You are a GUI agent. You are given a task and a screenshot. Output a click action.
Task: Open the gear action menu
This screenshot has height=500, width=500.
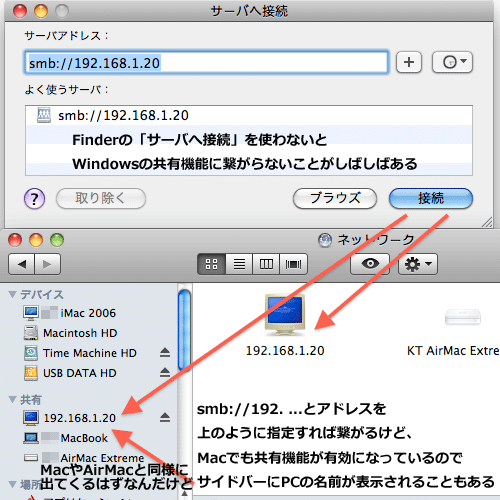(418, 264)
